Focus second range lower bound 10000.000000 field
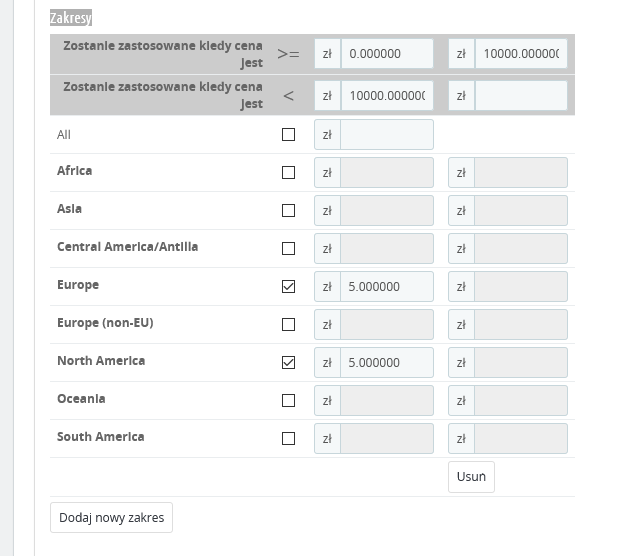This screenshot has width=637, height=556. (386, 96)
